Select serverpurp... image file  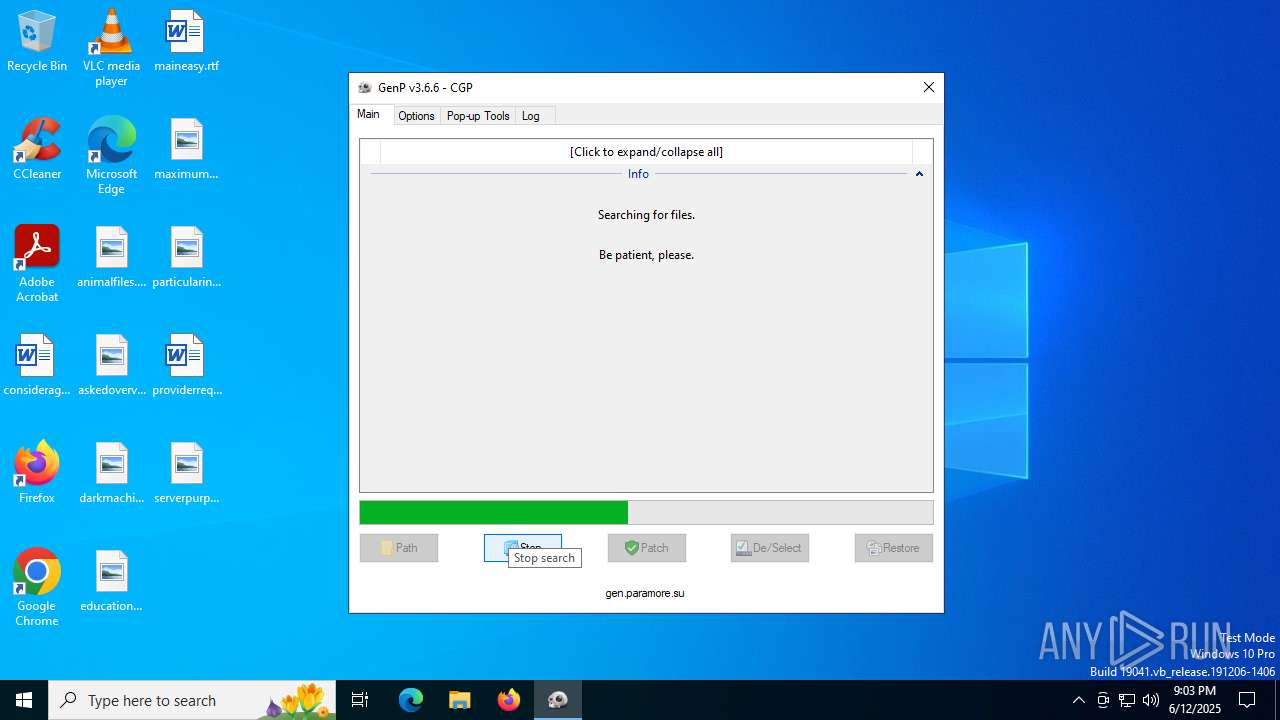click(186, 474)
